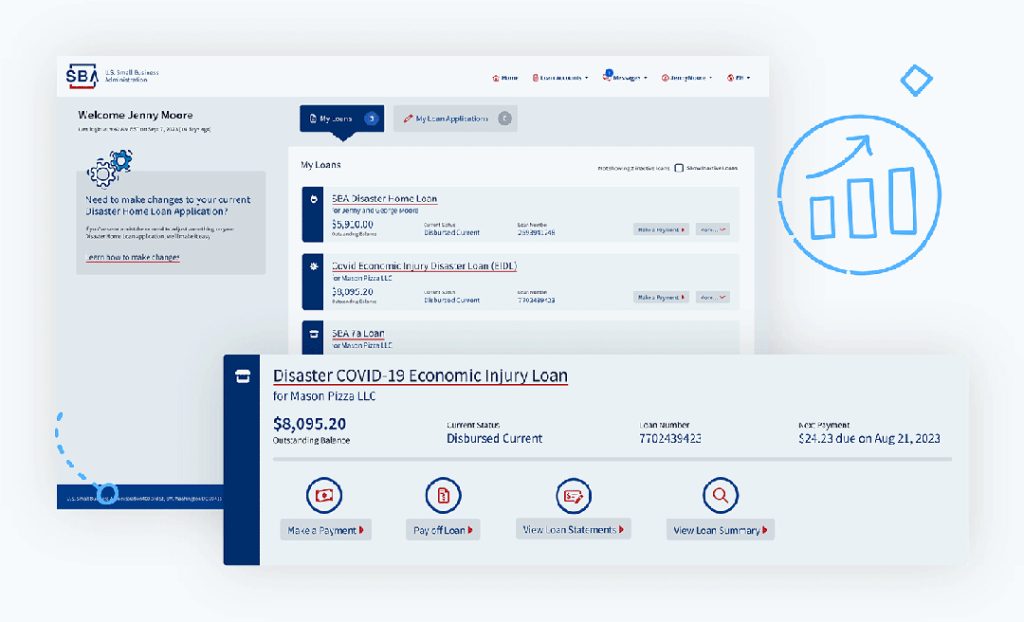Screen dimensions: 1024x622
Task: Click the View Loan Statements check icon
Action: [573, 495]
